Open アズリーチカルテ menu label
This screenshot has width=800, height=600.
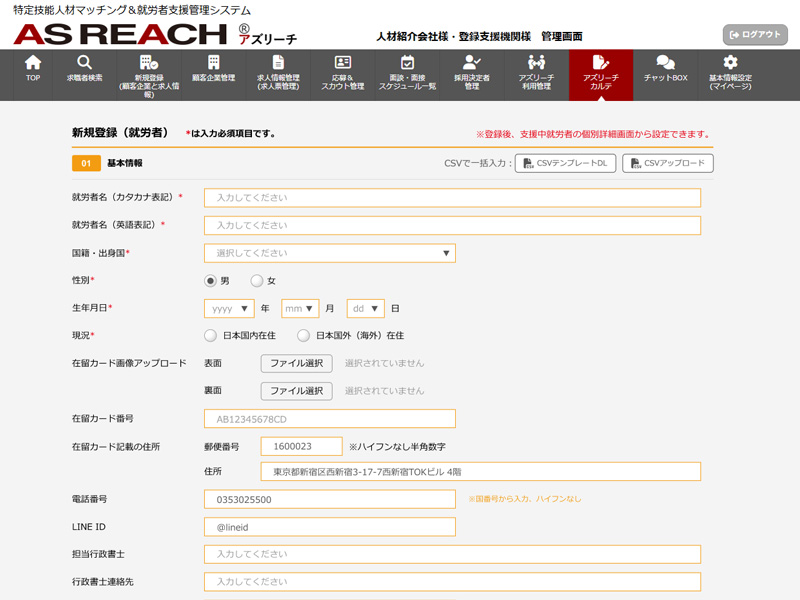(601, 82)
